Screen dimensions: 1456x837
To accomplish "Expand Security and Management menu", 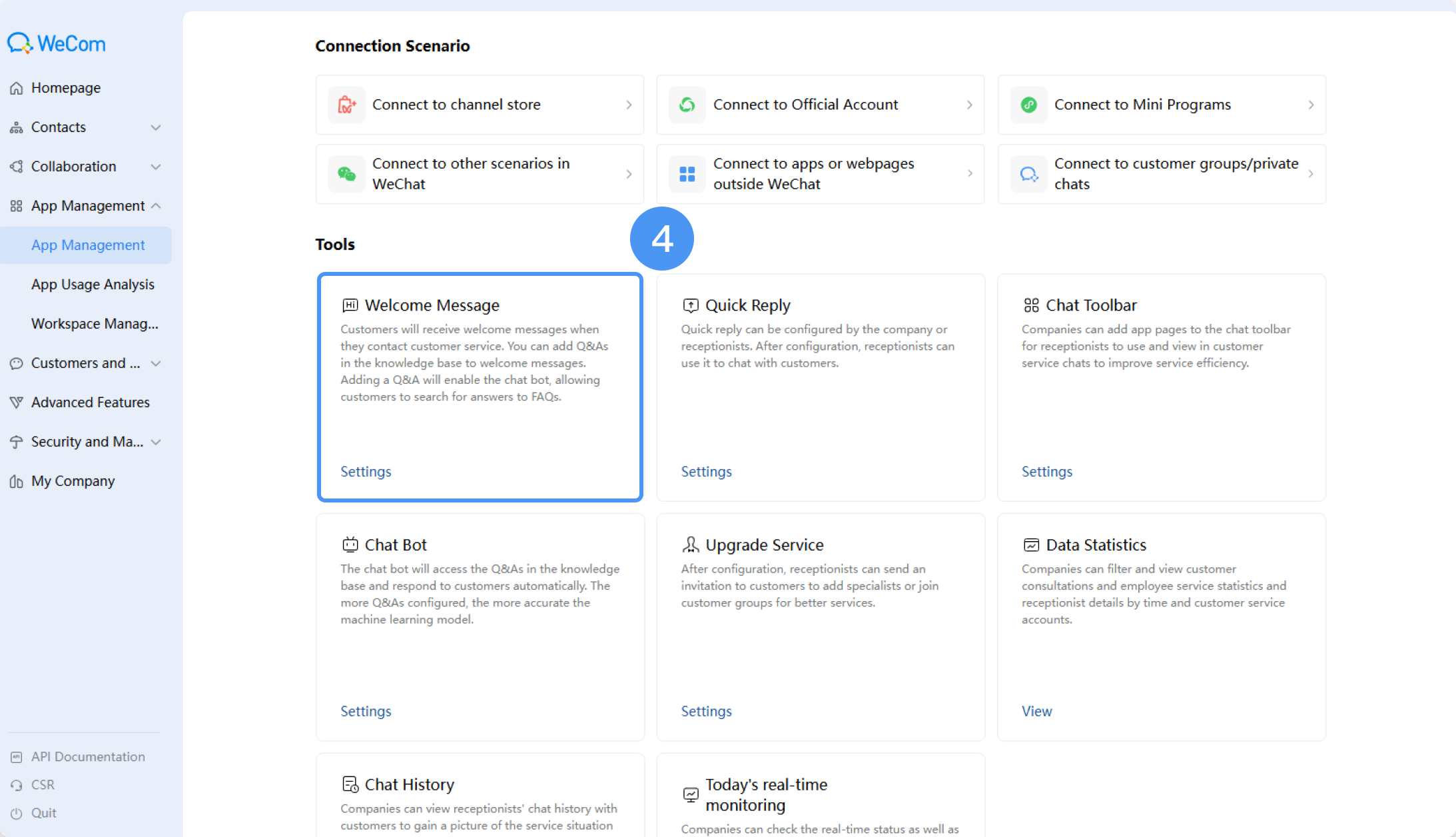I will pyautogui.click(x=86, y=442).
